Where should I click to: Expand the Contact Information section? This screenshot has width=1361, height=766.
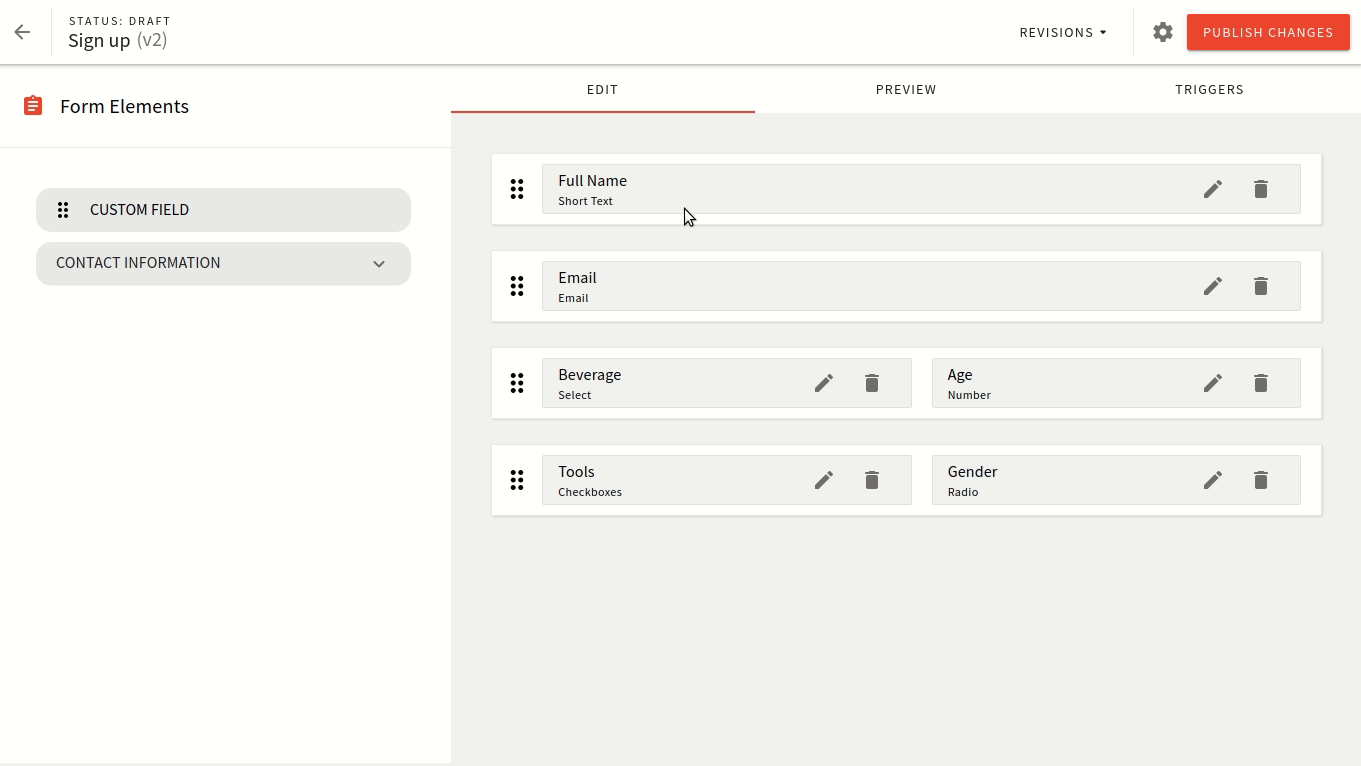379,264
